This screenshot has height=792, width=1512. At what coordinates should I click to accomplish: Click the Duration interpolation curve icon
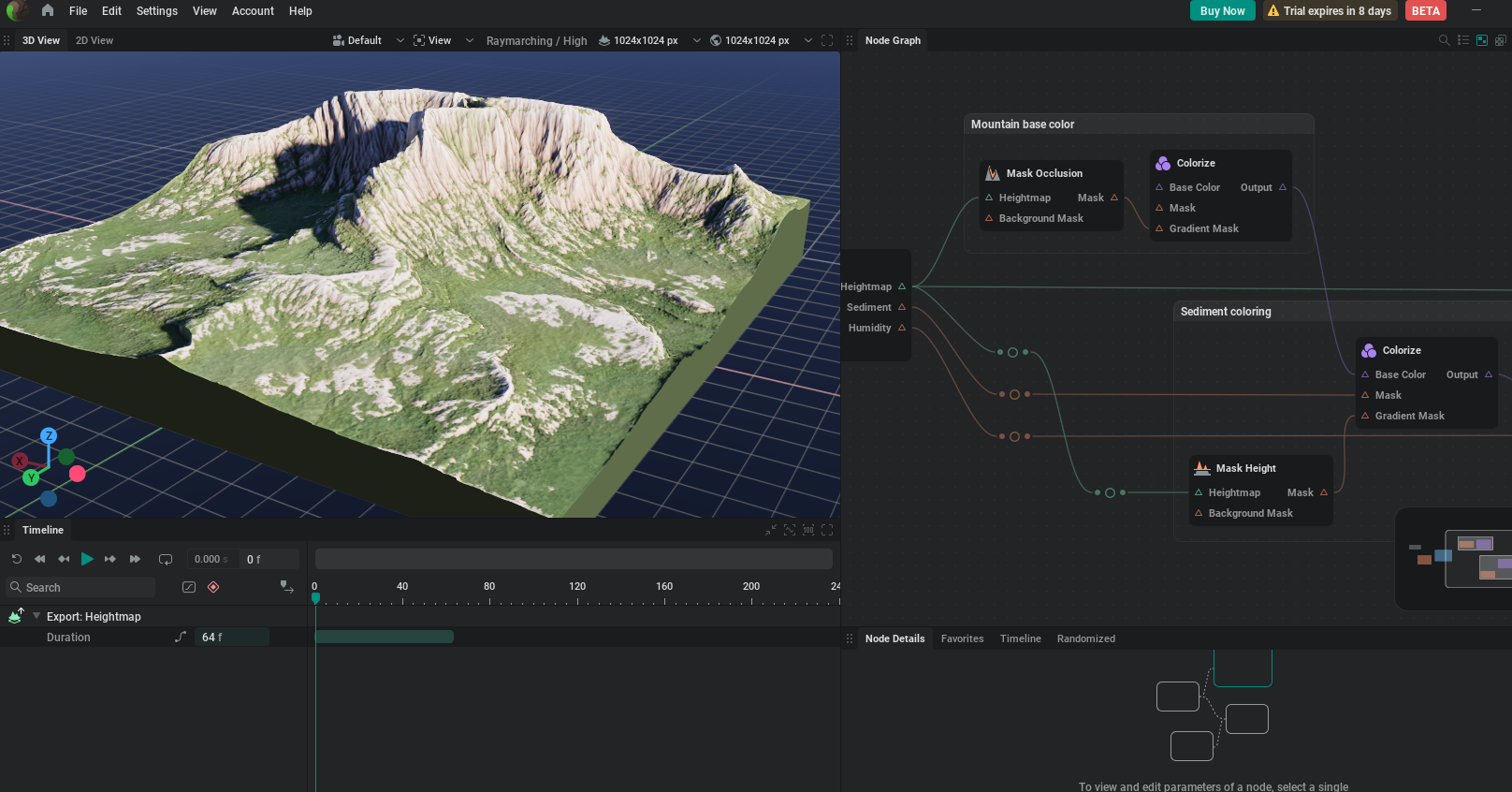pos(181,637)
